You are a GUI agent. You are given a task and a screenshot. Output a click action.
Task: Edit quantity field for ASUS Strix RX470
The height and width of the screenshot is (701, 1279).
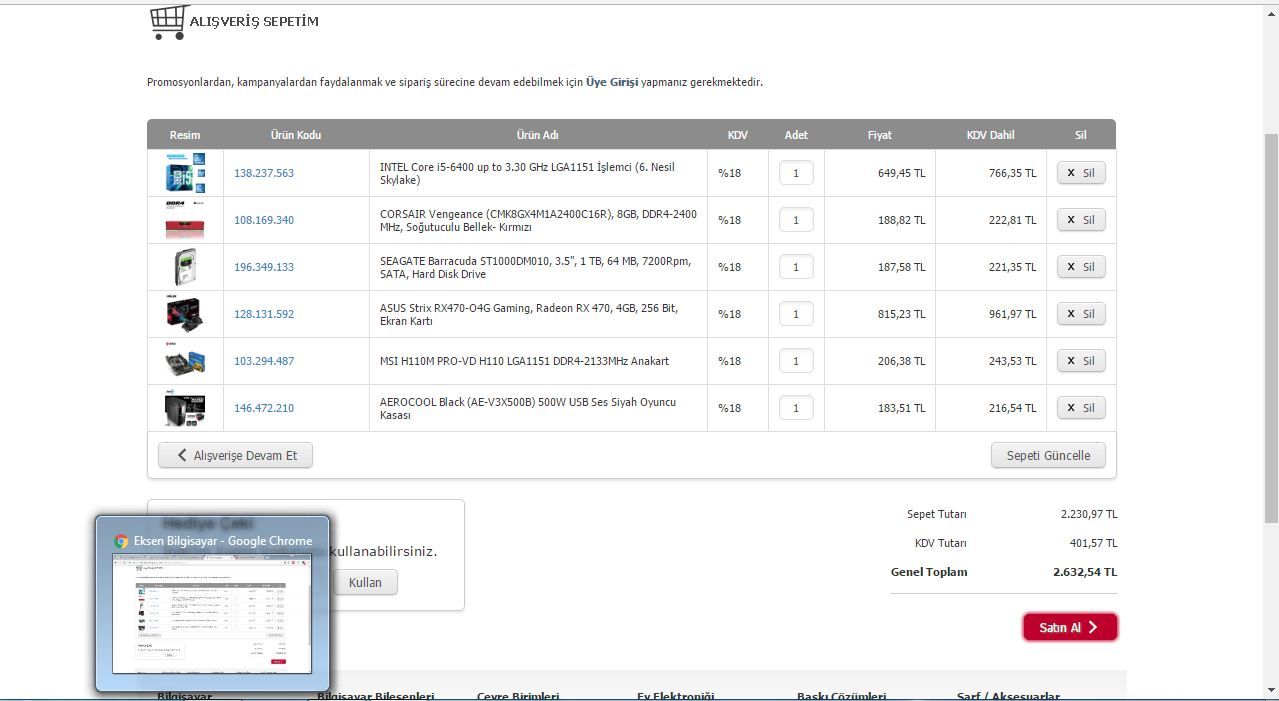[796, 314]
